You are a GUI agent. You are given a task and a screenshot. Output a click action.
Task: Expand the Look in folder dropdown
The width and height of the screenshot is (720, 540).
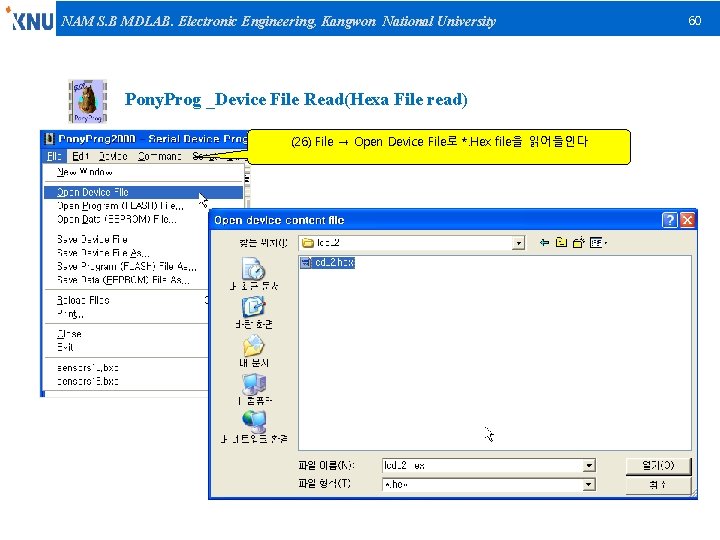click(x=518, y=242)
